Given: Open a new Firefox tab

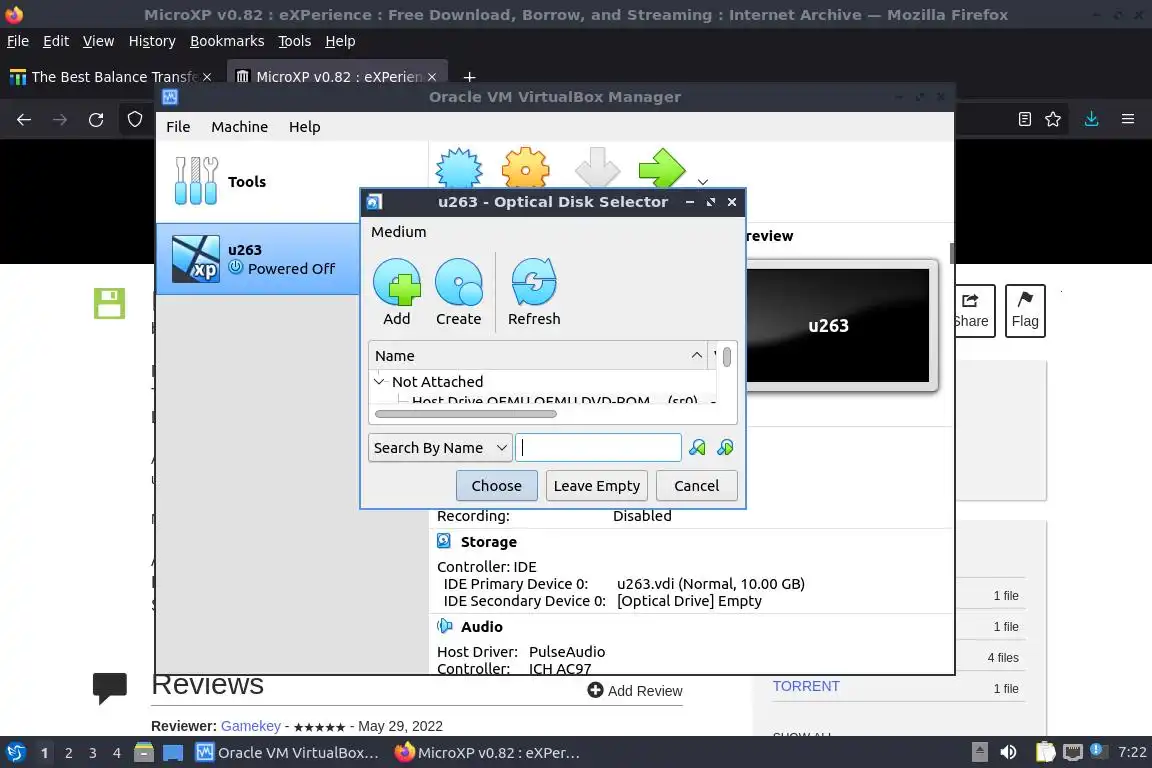Looking at the screenshot, I should pyautogui.click(x=469, y=76).
